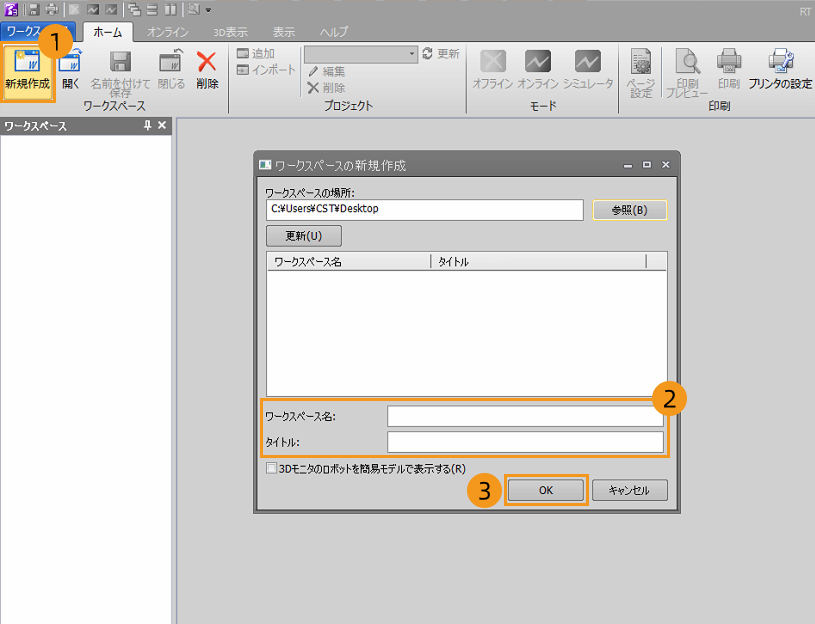Expand the project dropdown in ribbon

[412, 54]
